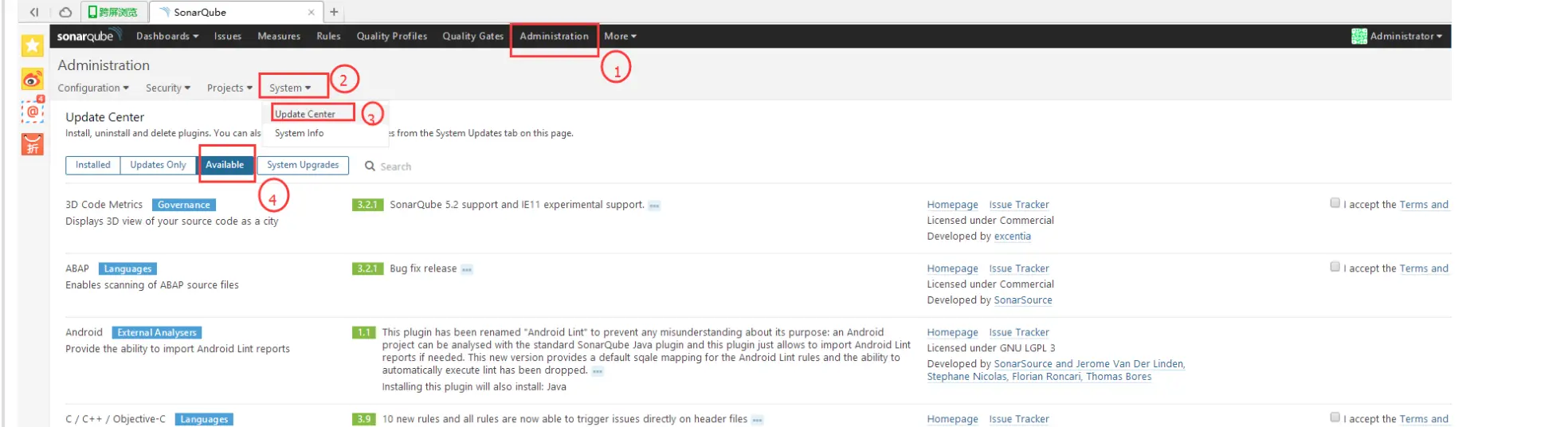
Task: Click the External Analysers tag
Action: pos(157,332)
